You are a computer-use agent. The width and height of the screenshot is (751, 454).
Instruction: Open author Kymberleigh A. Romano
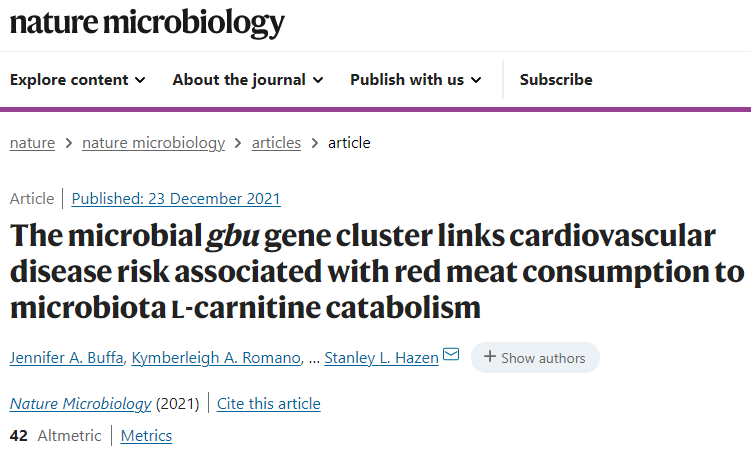click(x=216, y=358)
